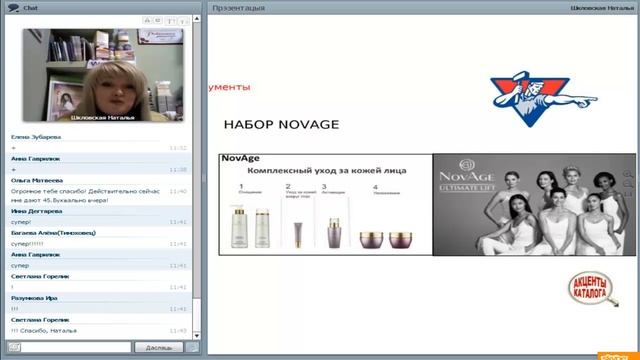This screenshot has width=640, height=360.
Task: Click the NovAge skincare steps image
Action: click(x=326, y=204)
